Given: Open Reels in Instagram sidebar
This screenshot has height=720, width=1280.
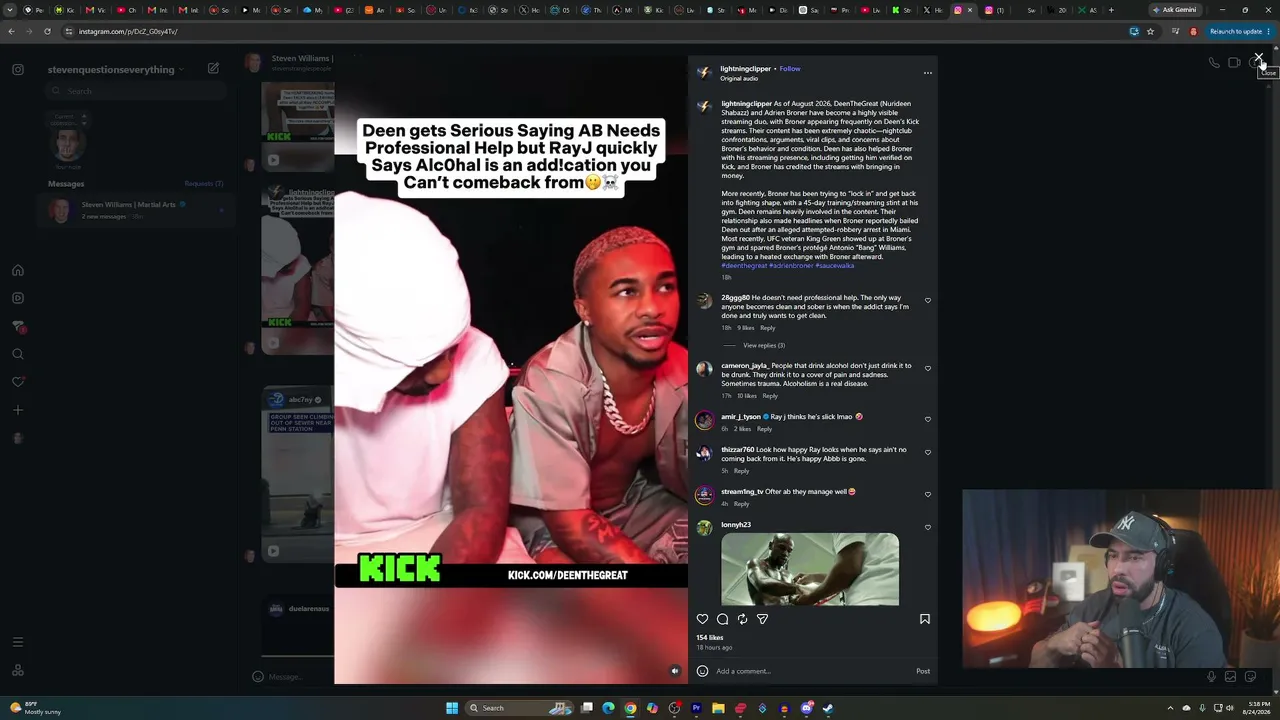Looking at the screenshot, I should (18, 298).
